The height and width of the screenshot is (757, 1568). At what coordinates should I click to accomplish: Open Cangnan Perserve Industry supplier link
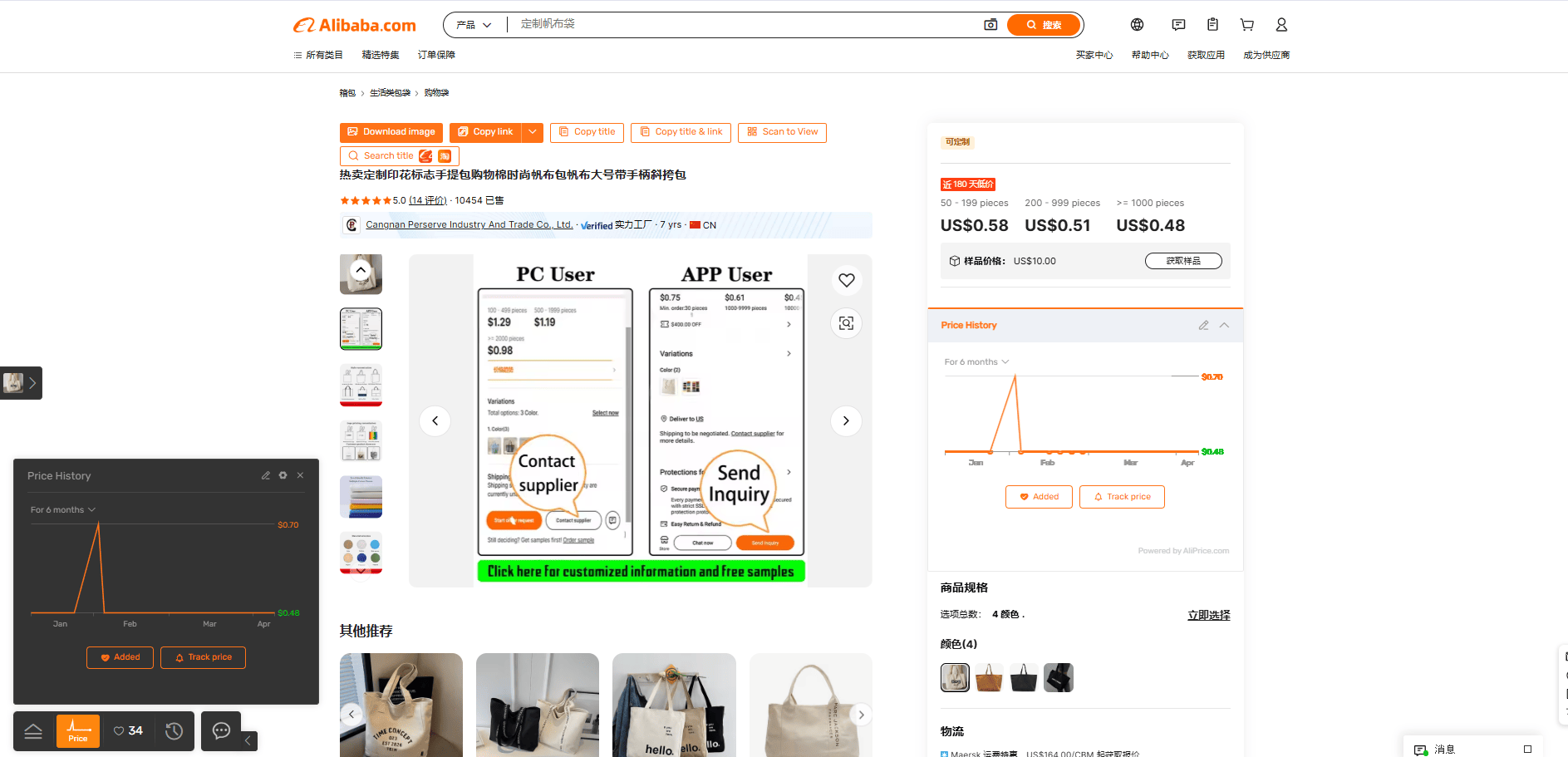coord(469,224)
